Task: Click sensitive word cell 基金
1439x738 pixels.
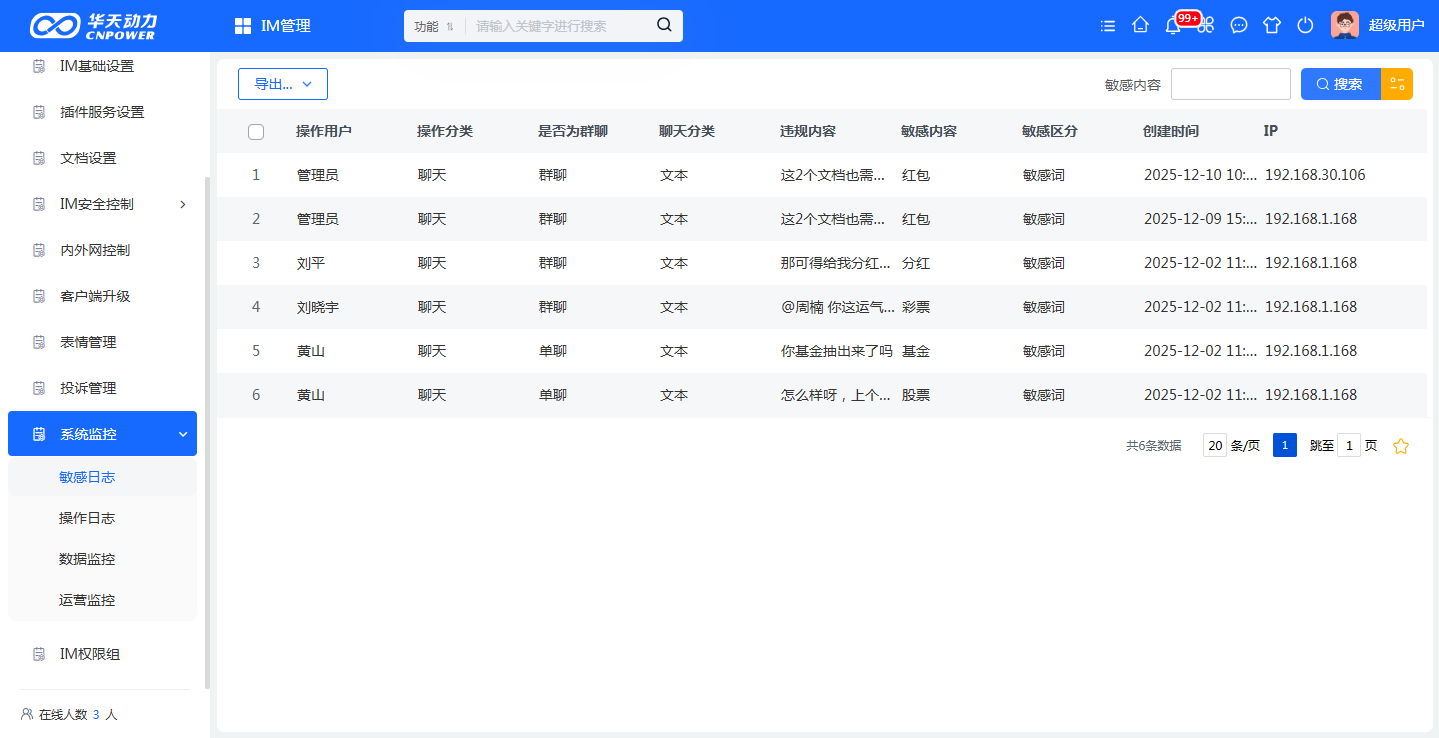Action: pyautogui.click(x=916, y=351)
